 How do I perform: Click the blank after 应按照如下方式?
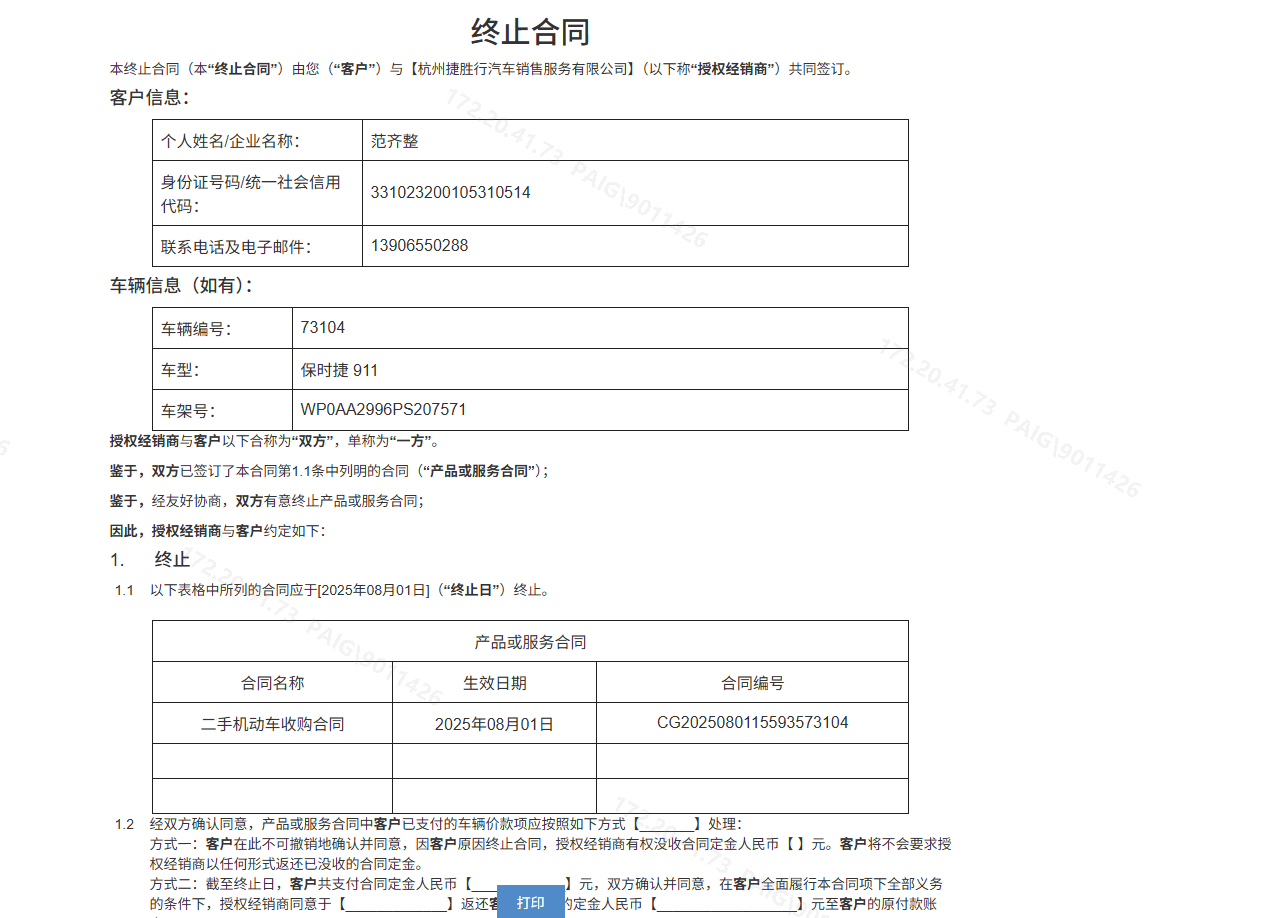click(x=668, y=824)
